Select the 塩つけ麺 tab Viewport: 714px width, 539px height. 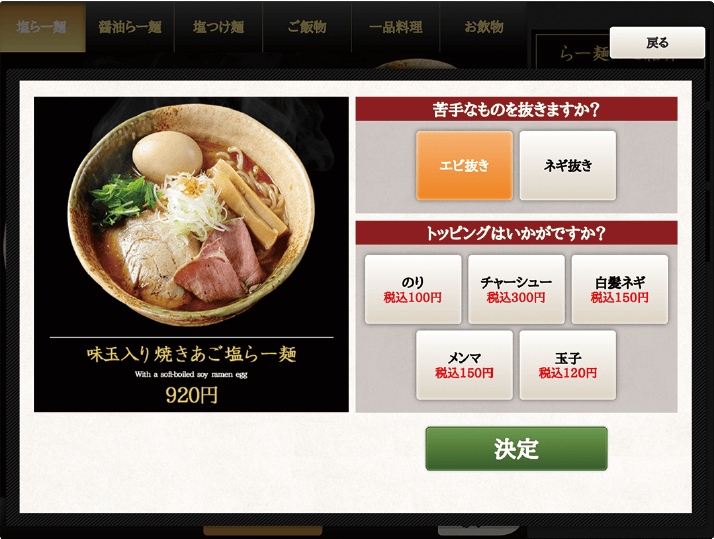[218, 27]
